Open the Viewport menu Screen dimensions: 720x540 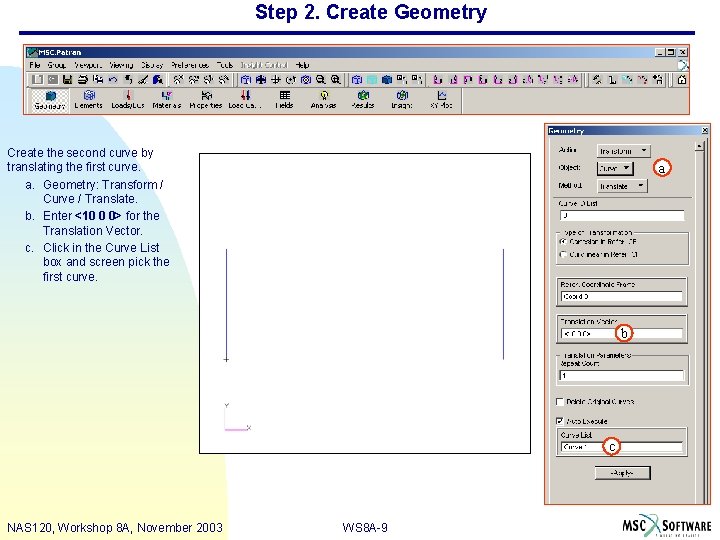[x=88, y=65]
